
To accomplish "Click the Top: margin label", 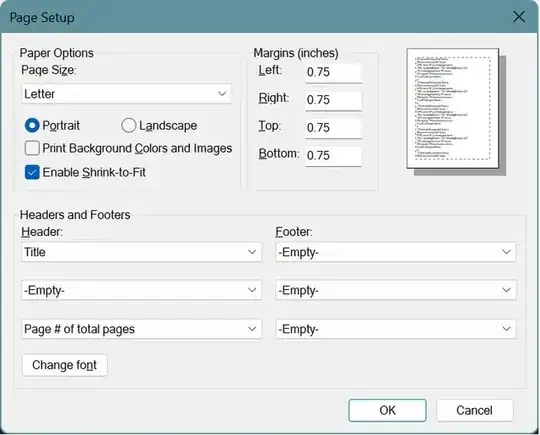I will point(270,126).
